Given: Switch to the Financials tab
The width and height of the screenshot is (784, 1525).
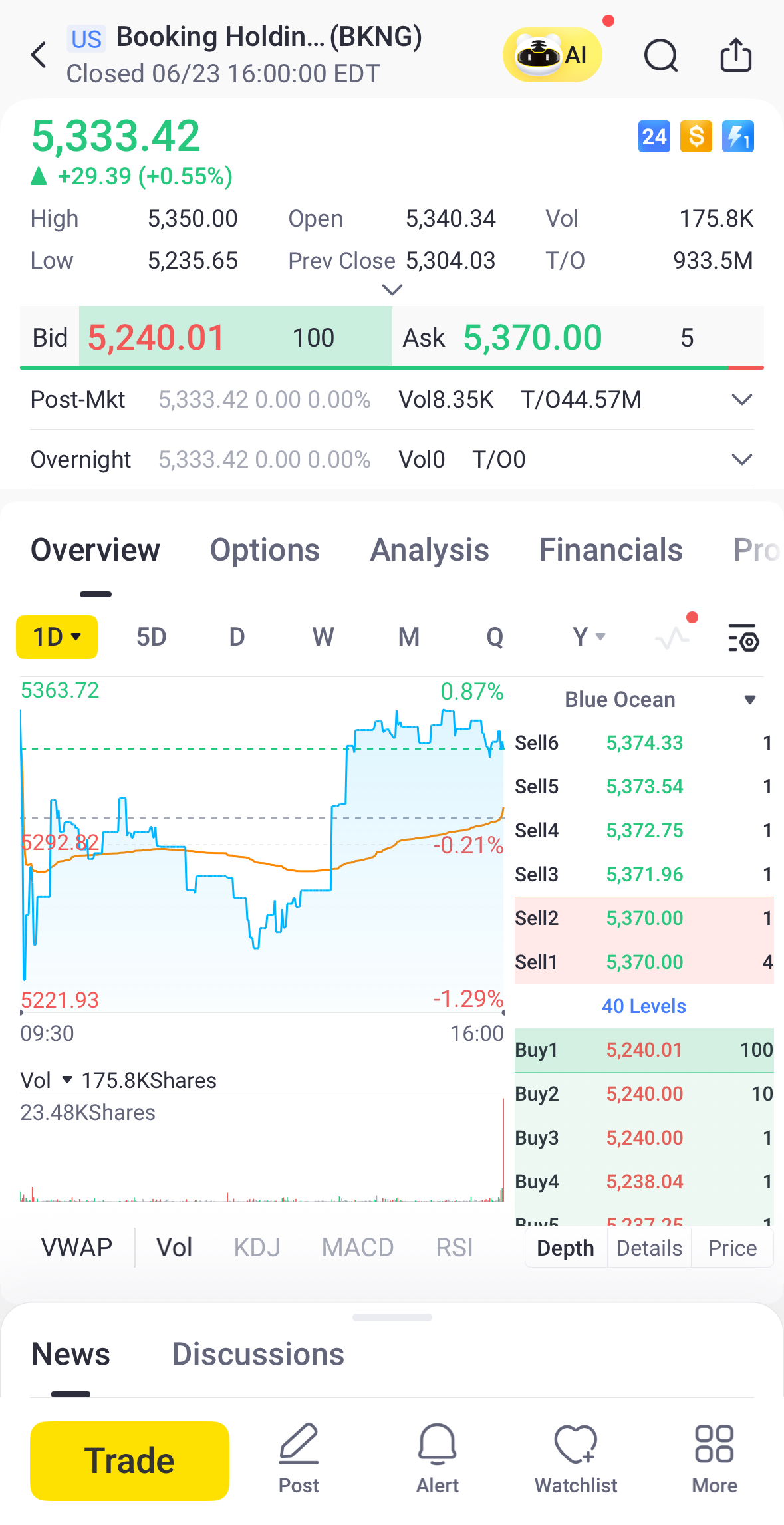Looking at the screenshot, I should [610, 551].
